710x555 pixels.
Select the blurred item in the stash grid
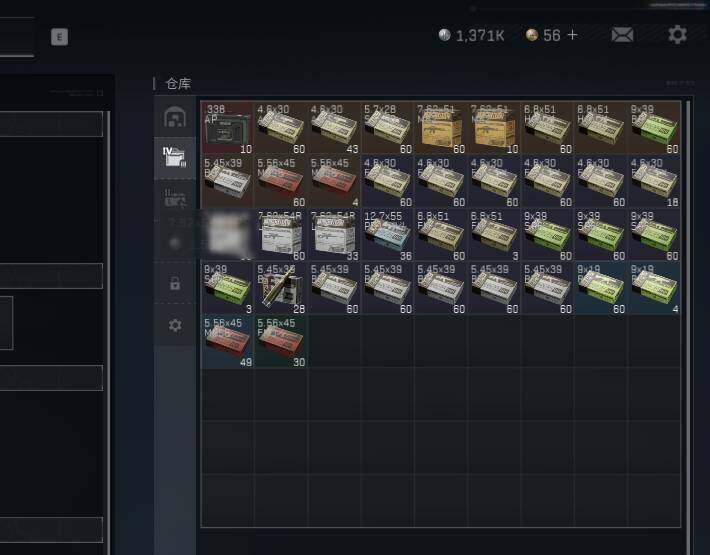point(227,235)
